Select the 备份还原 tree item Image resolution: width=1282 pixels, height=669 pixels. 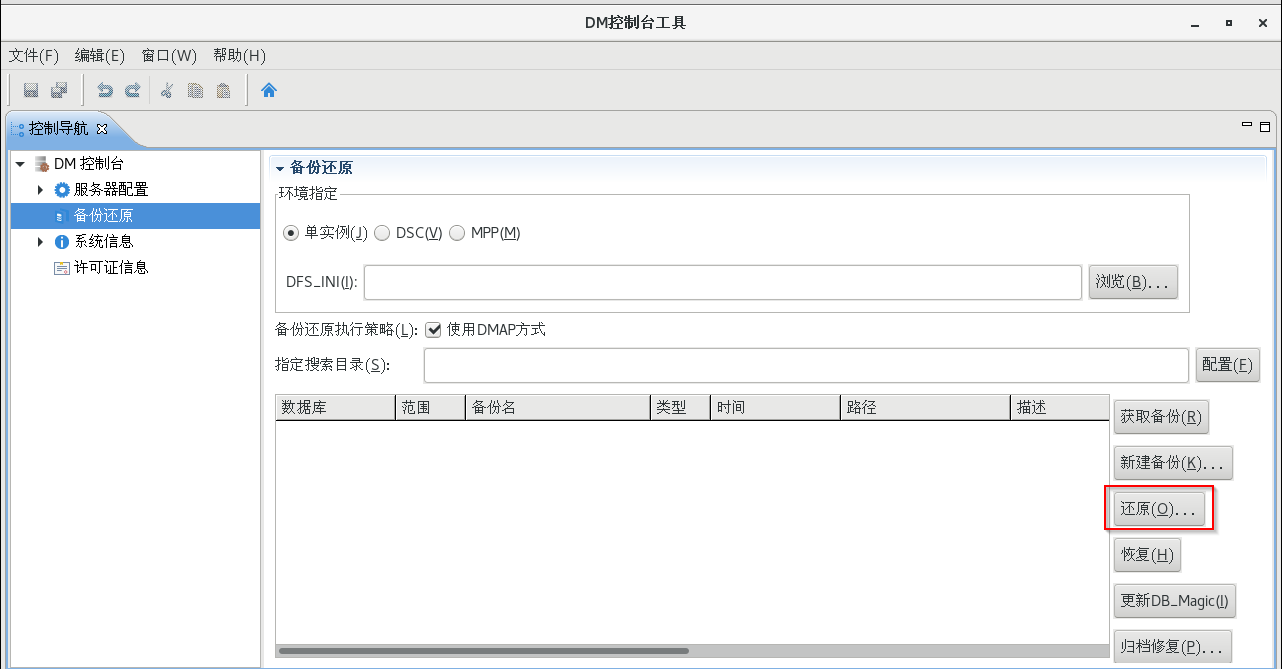pos(135,216)
